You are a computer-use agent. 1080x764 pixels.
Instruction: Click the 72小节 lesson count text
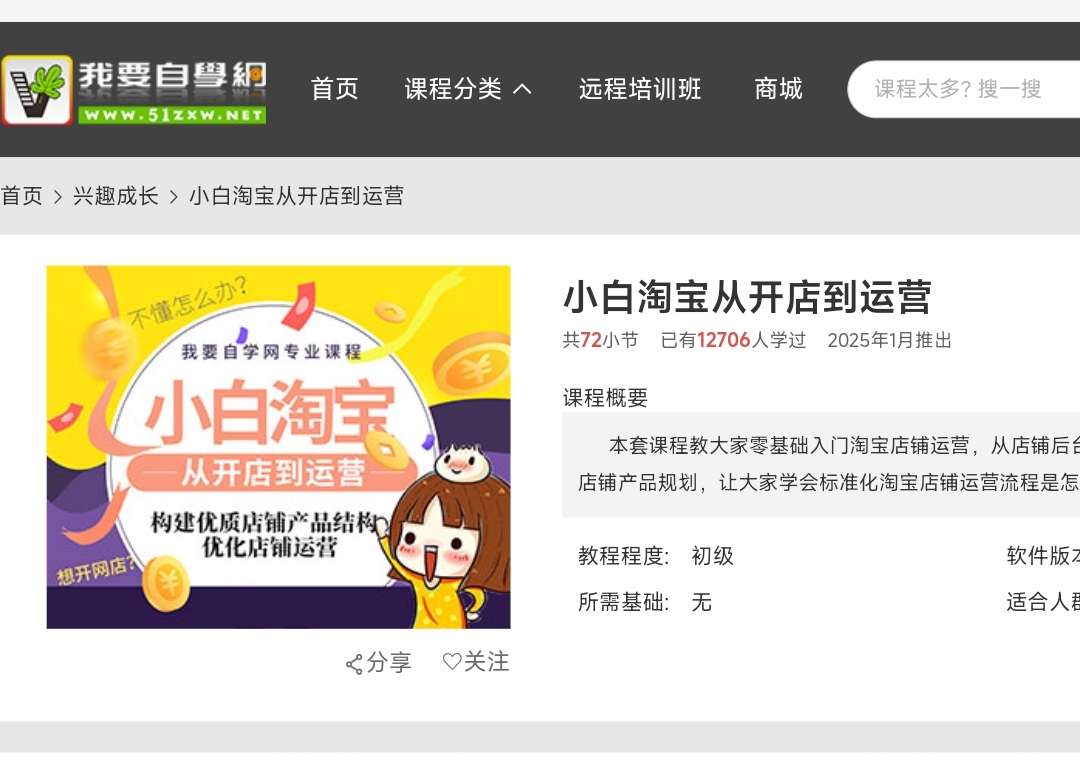pyautogui.click(x=609, y=340)
